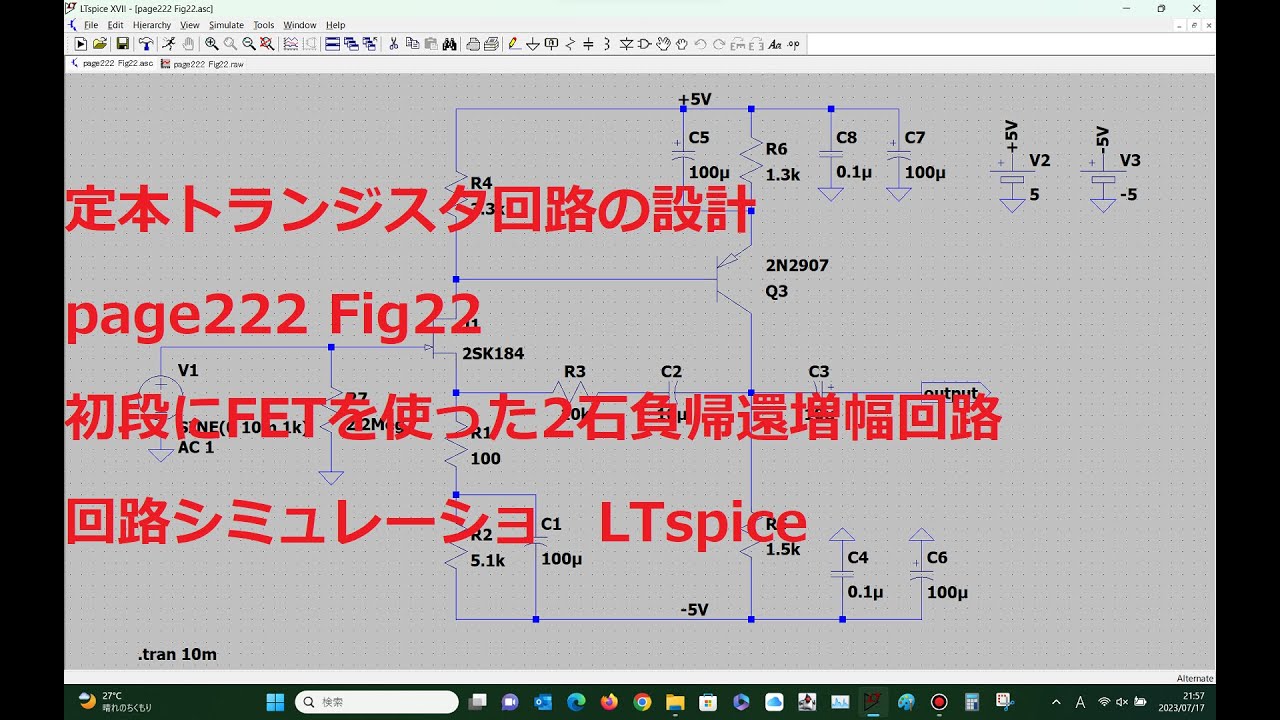Click the '.tran 10m' simulation directive
This screenshot has height=720, width=1280.
177,655
